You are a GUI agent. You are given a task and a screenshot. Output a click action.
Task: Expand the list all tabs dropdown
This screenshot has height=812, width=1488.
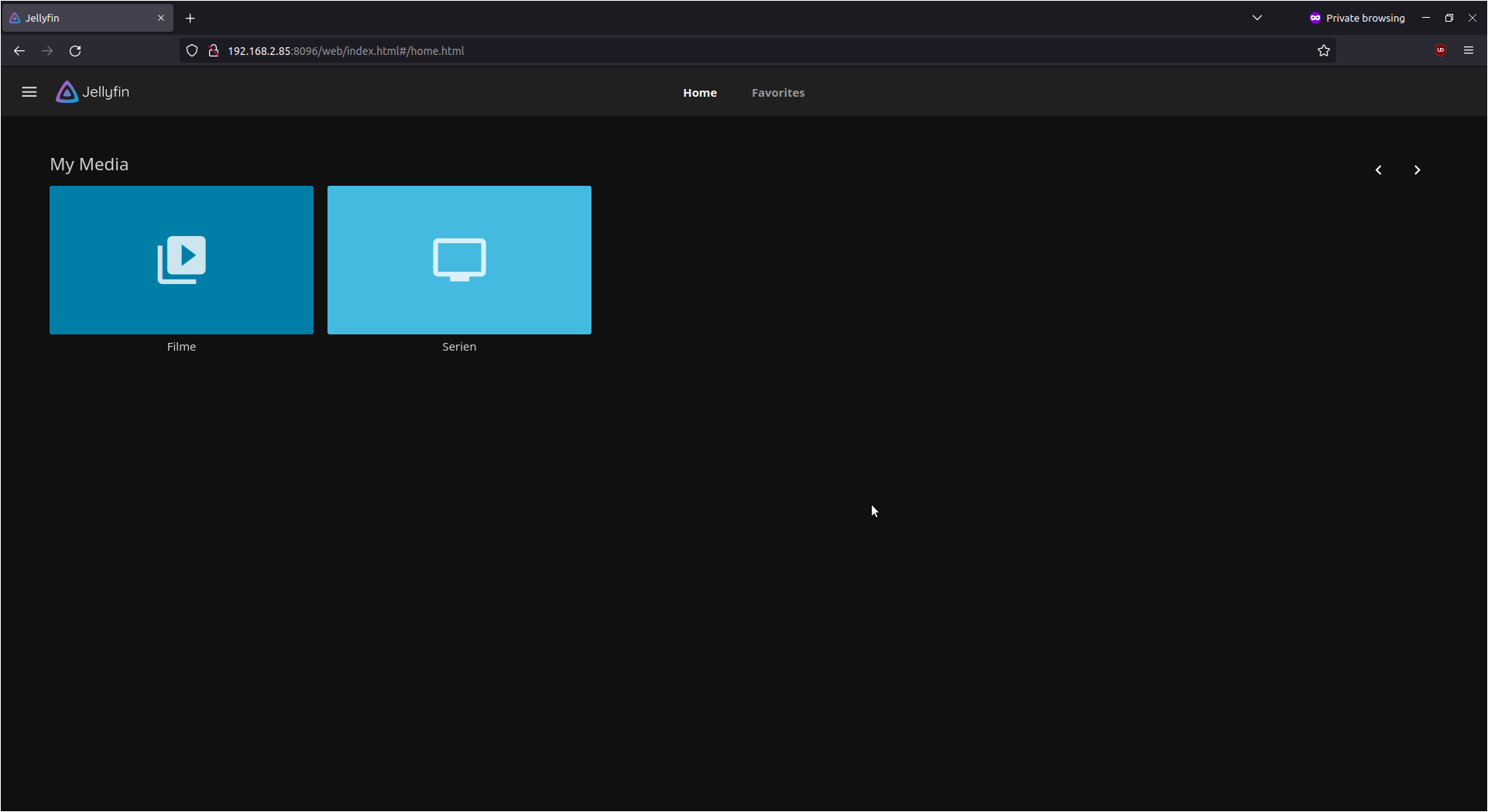(1257, 18)
